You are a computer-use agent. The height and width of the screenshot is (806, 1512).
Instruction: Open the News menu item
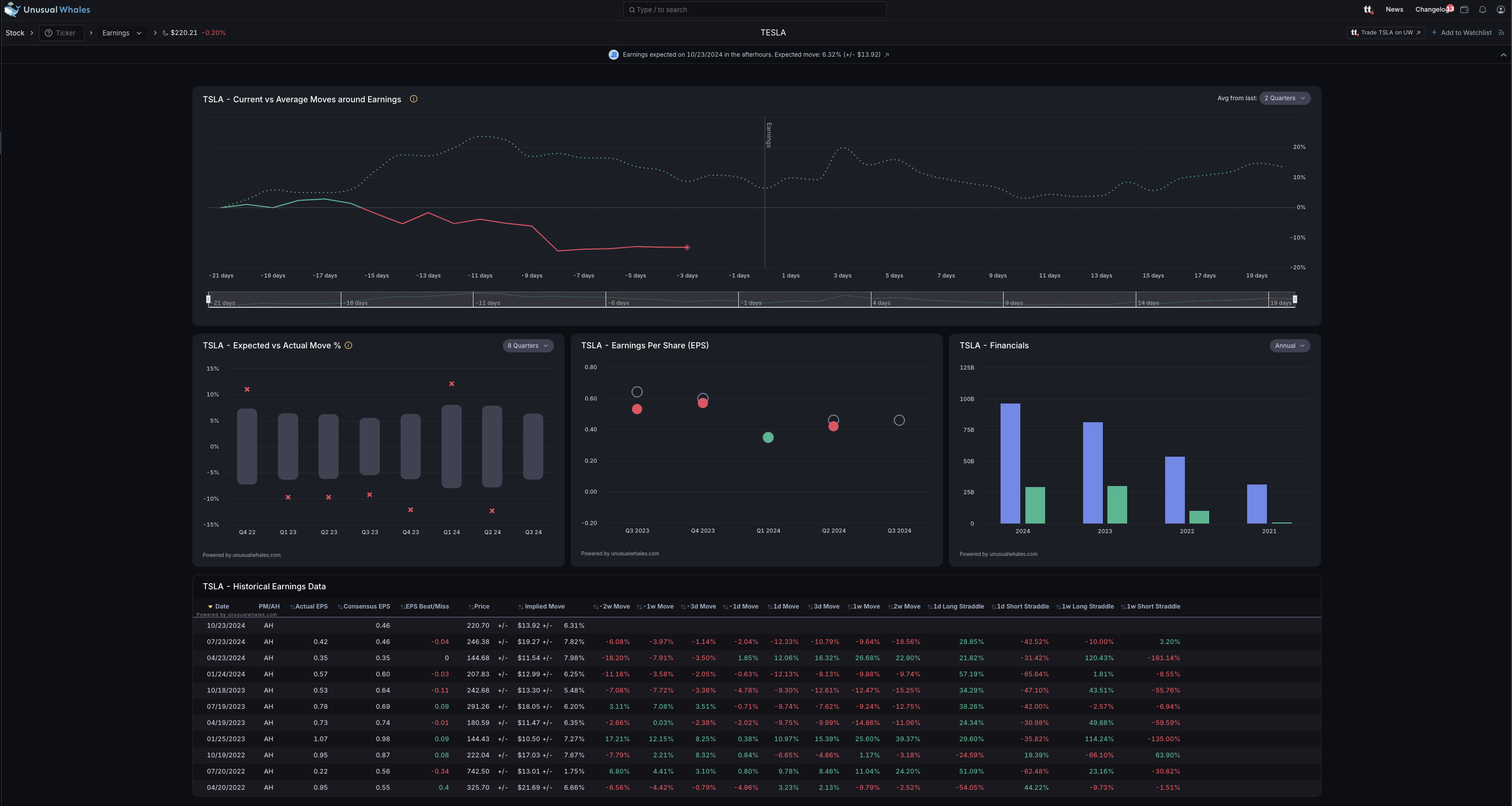[1394, 10]
